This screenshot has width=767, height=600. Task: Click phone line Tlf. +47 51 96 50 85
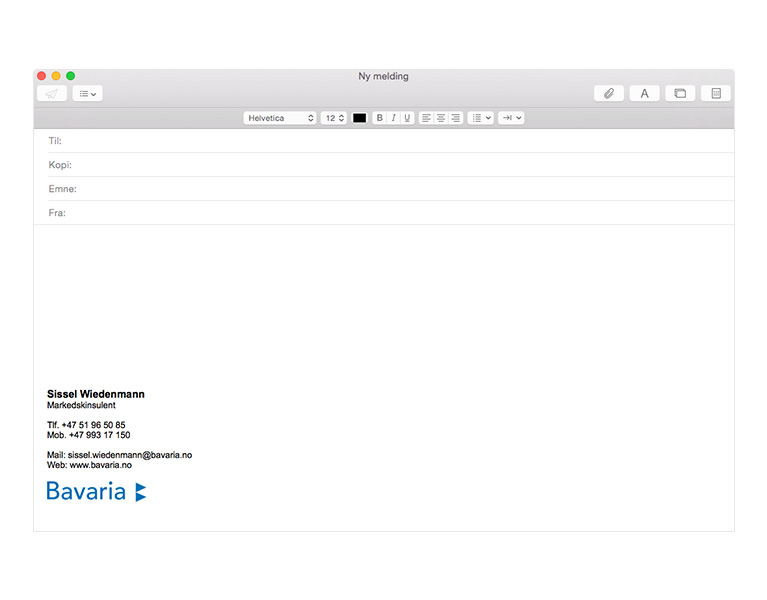click(x=86, y=425)
